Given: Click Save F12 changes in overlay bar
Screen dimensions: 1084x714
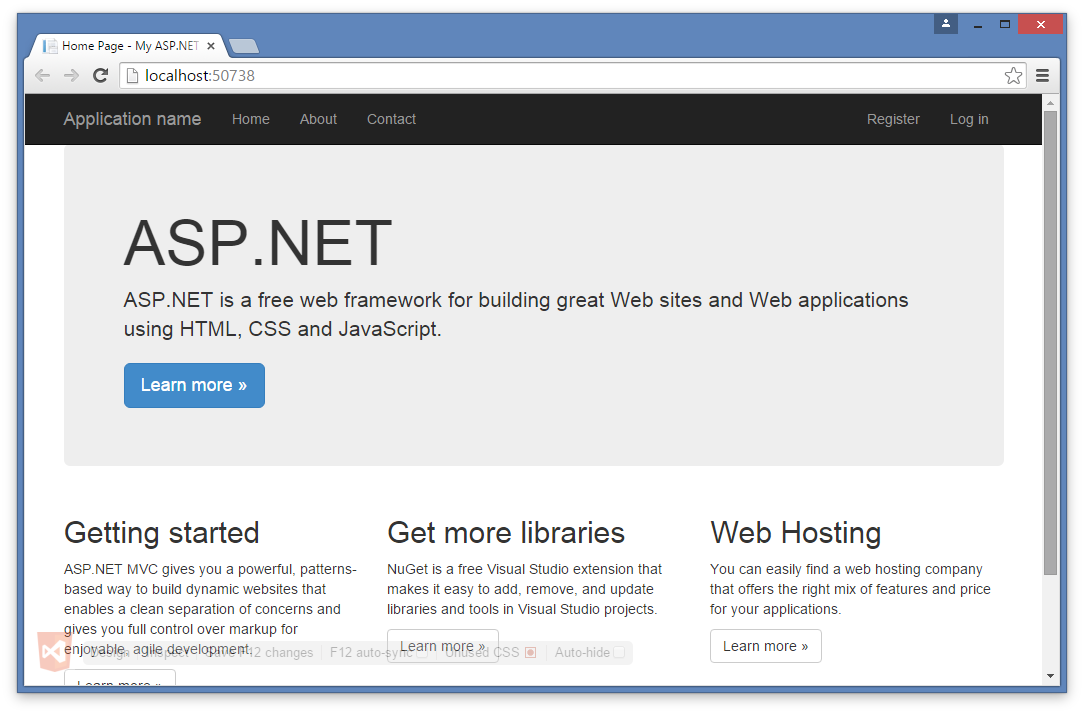Looking at the screenshot, I should [x=259, y=652].
